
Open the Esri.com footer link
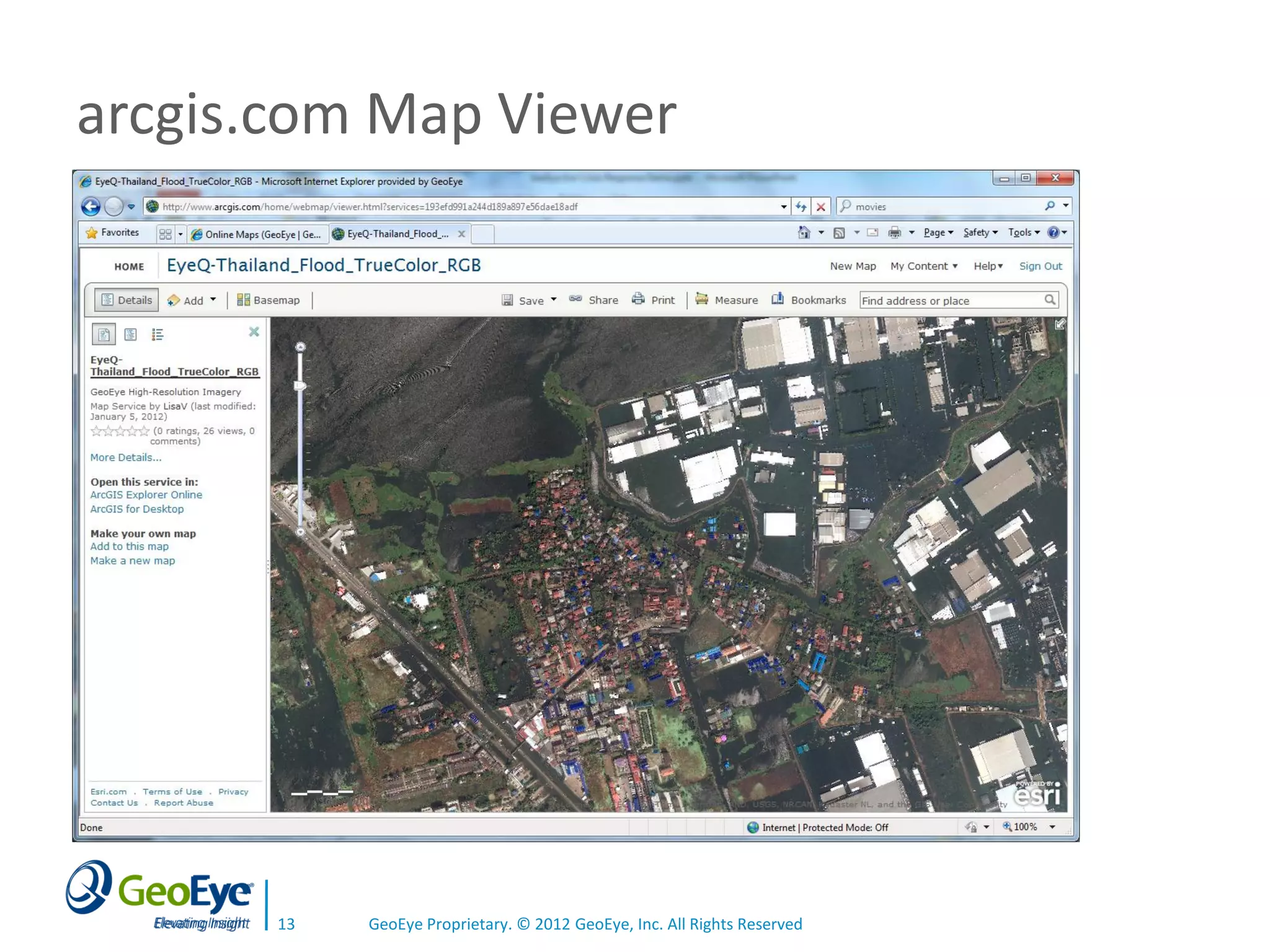point(109,791)
